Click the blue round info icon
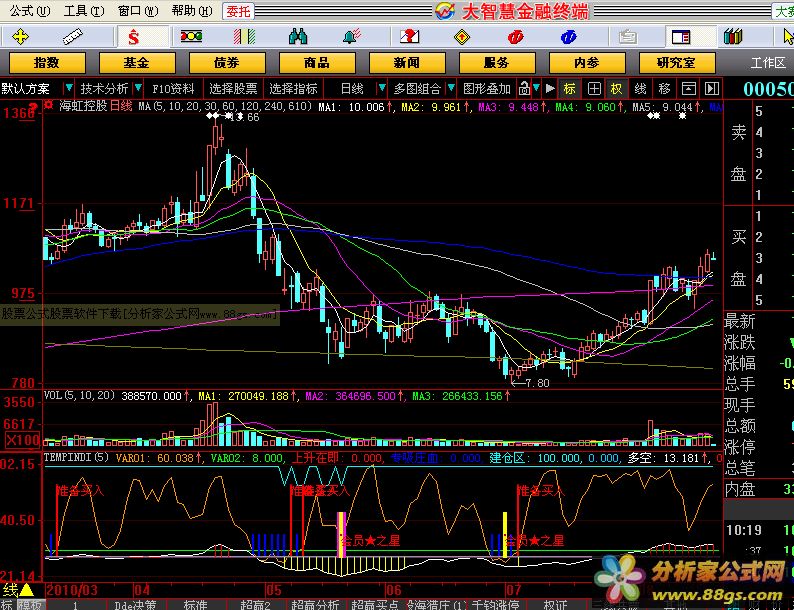 (568, 36)
